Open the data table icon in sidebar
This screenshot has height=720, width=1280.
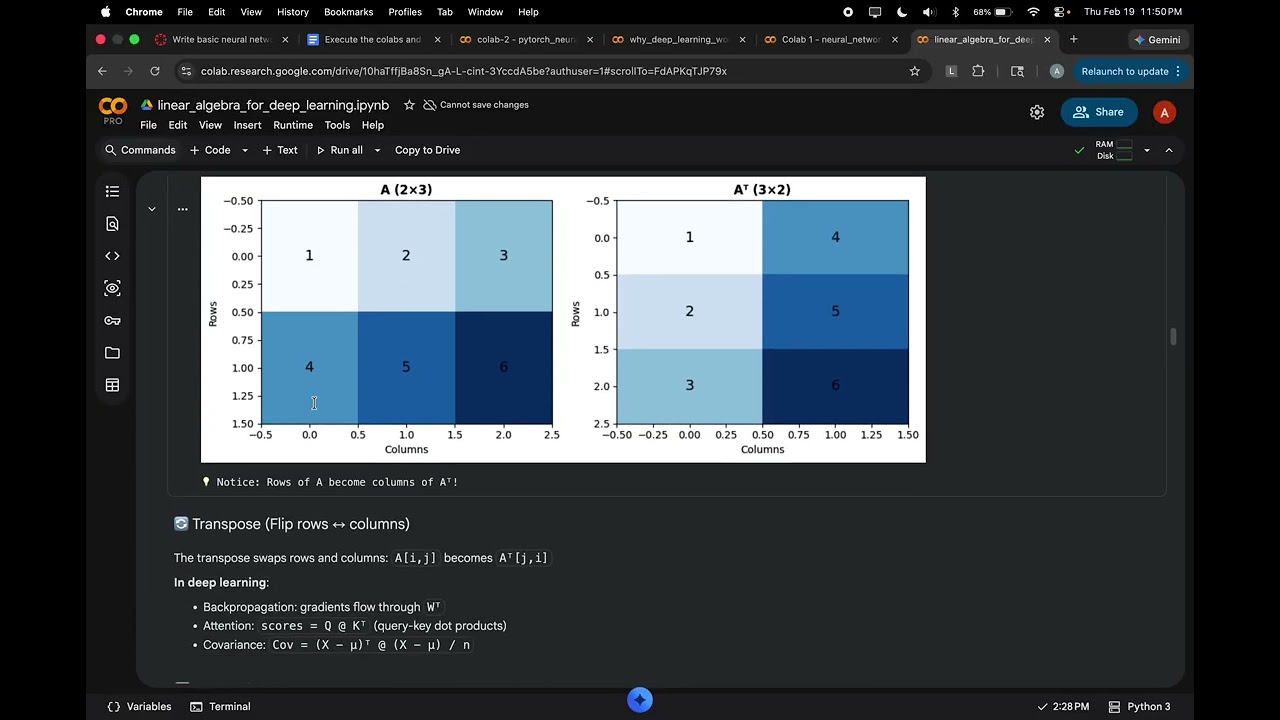112,385
